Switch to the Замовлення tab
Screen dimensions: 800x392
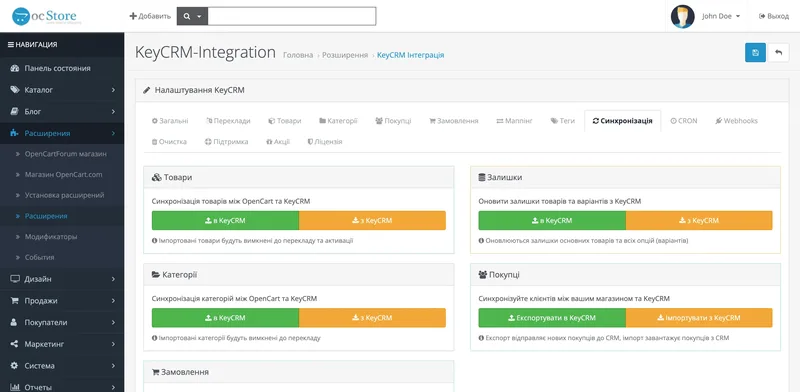[454, 121]
